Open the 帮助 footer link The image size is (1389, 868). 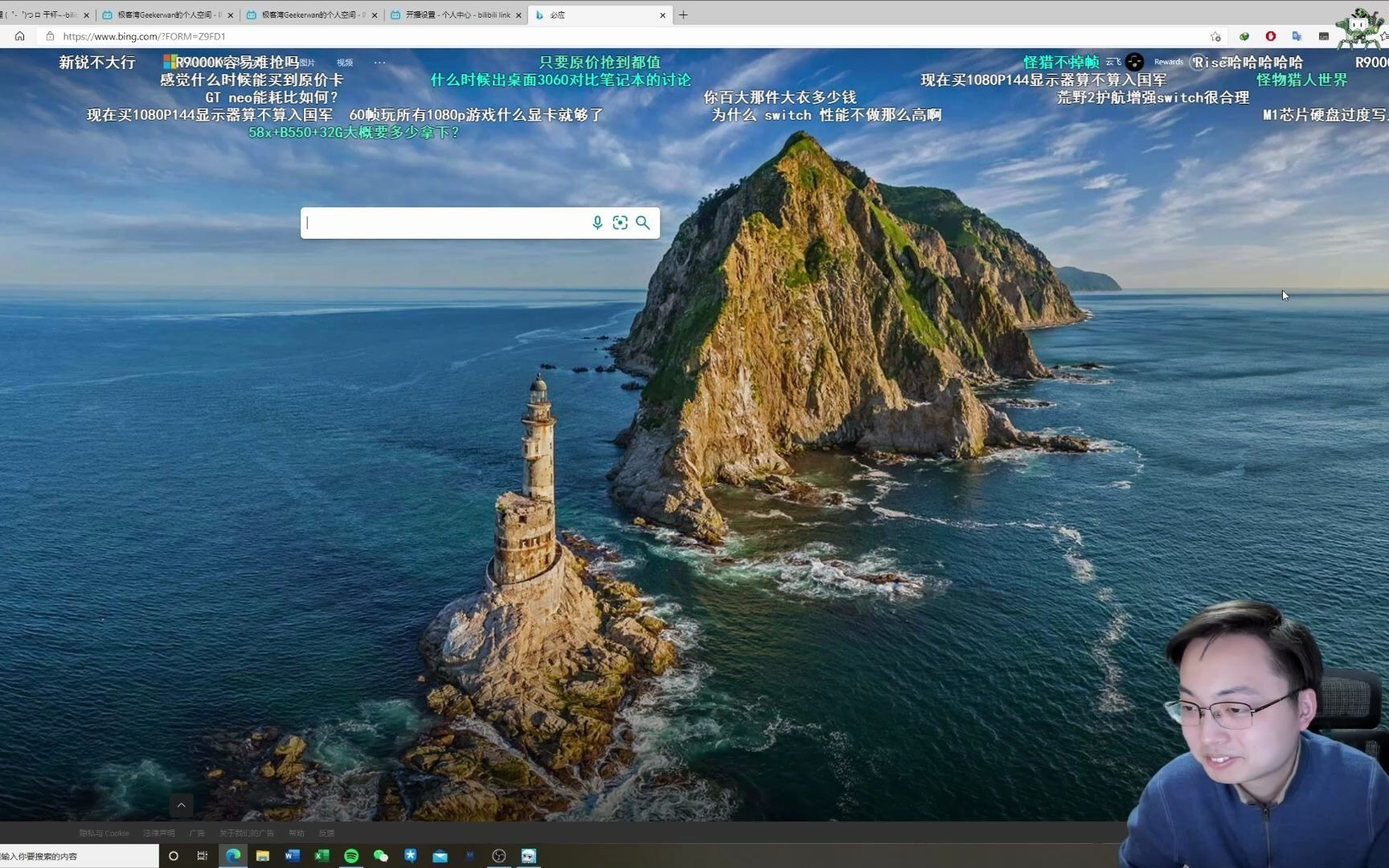pyautogui.click(x=297, y=833)
